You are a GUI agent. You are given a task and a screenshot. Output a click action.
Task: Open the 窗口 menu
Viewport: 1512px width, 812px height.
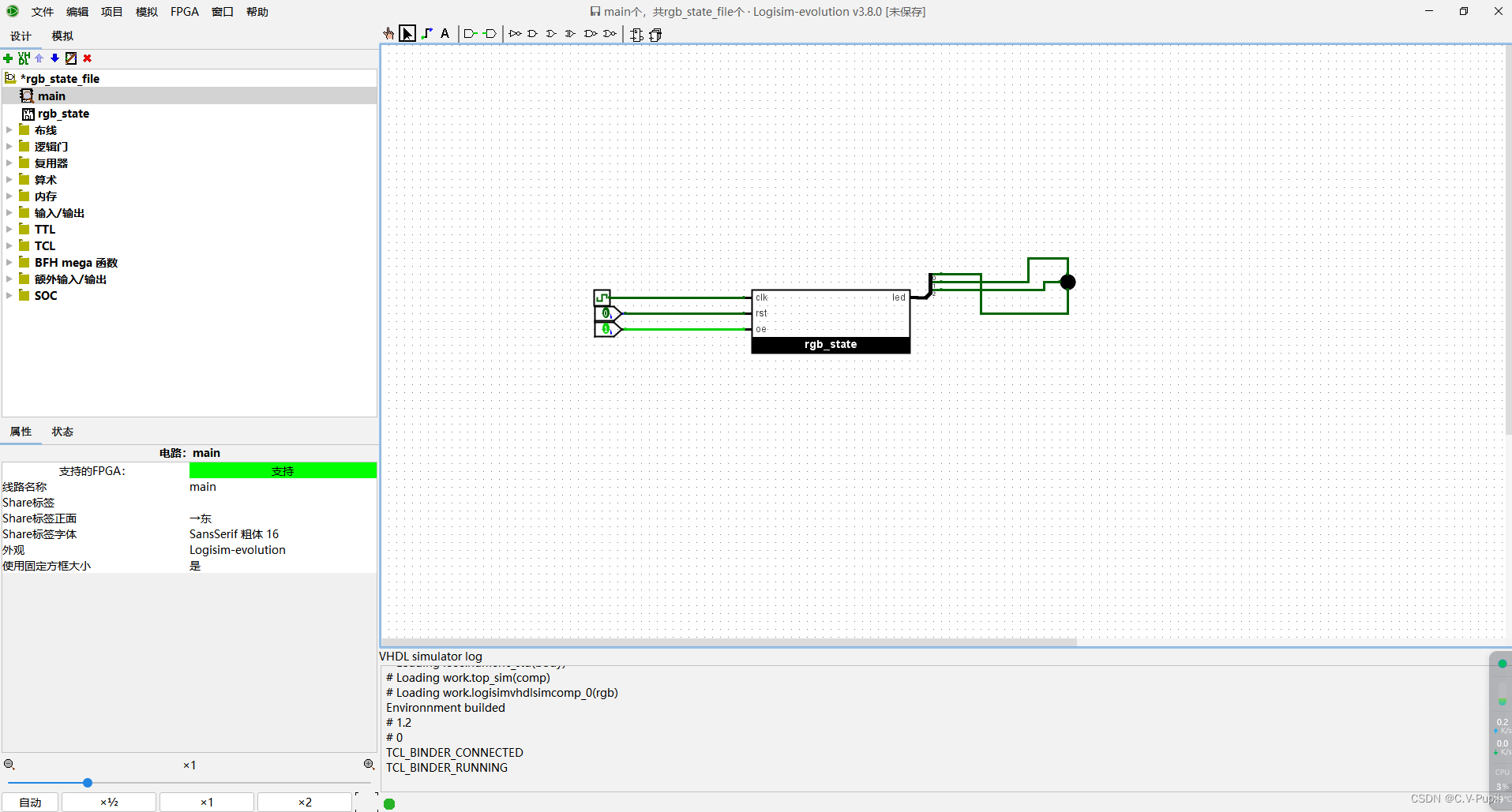coord(223,12)
